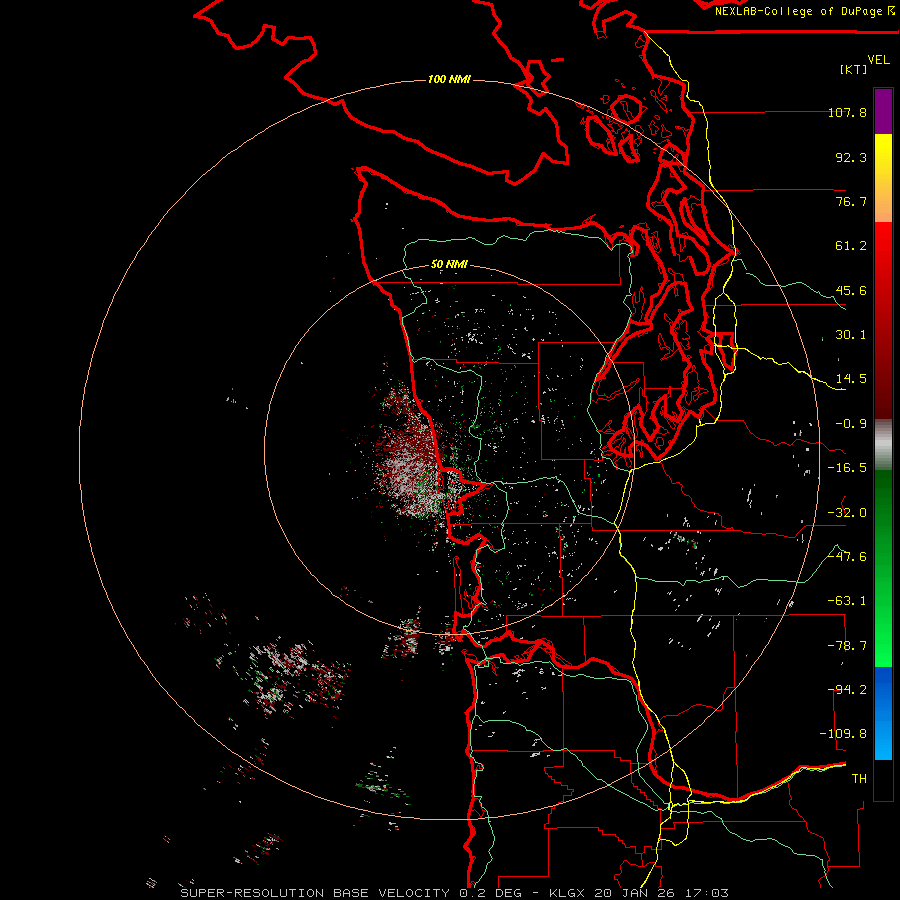
Task: Click the blue segment of the color bar
Action: point(883,713)
